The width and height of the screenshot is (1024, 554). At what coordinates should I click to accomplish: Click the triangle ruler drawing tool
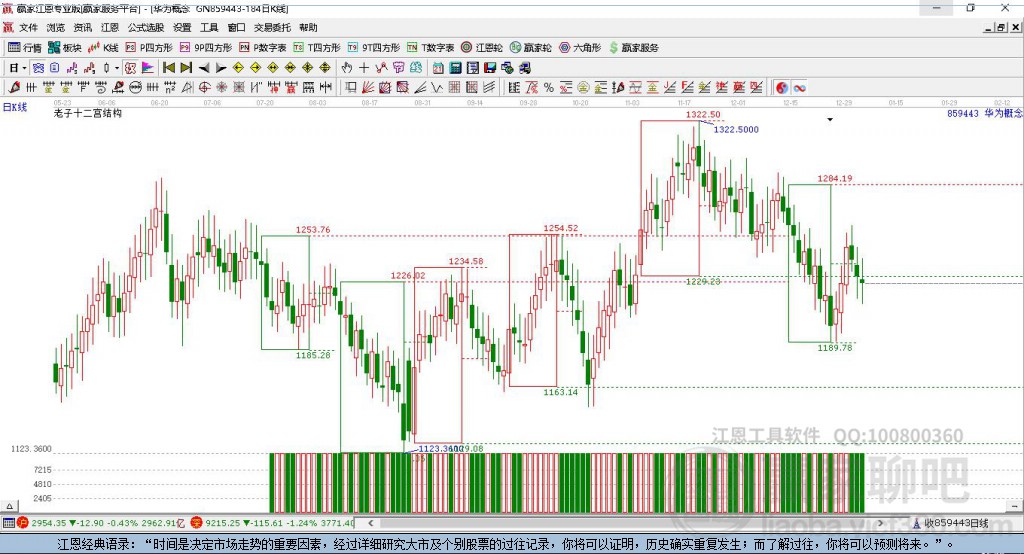click(x=187, y=88)
